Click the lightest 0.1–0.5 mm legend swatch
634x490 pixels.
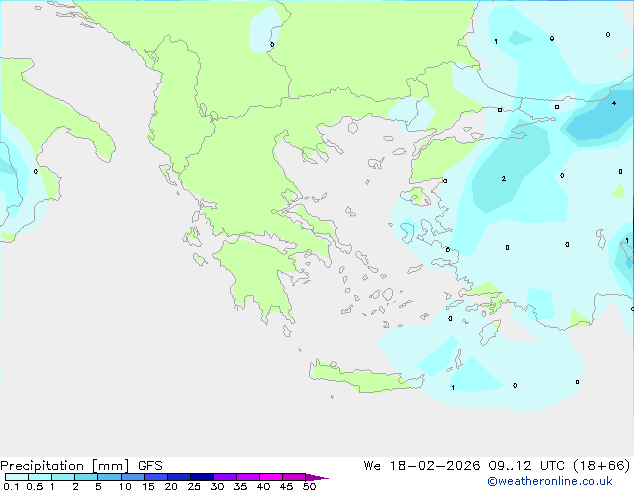17,477
